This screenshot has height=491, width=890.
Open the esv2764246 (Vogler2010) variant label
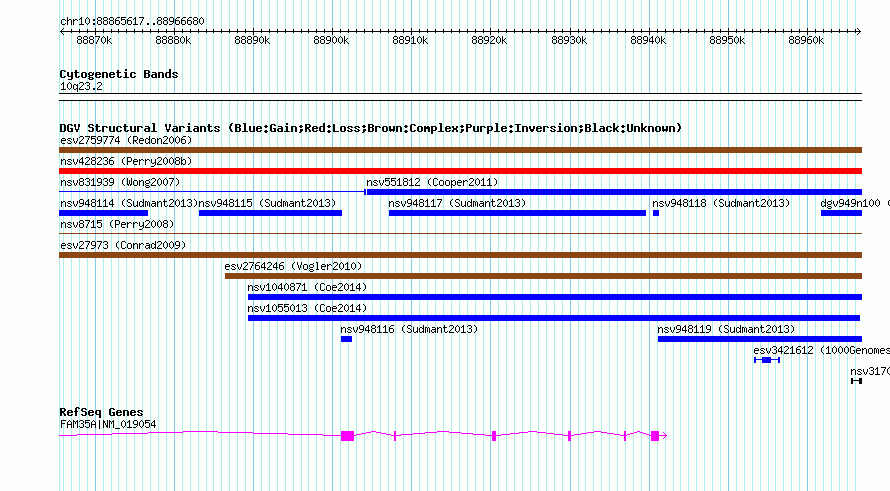coord(293,266)
